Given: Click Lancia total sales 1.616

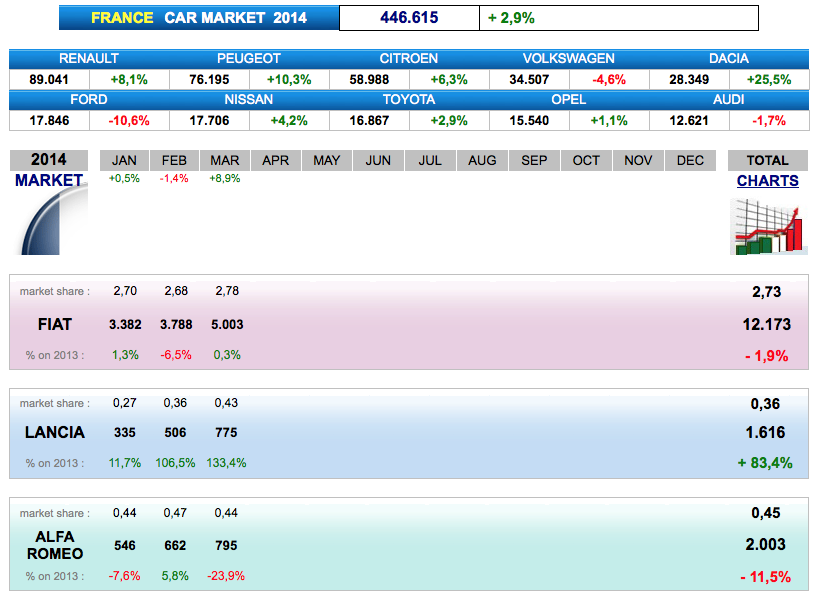Looking at the screenshot, I should click(x=766, y=433).
